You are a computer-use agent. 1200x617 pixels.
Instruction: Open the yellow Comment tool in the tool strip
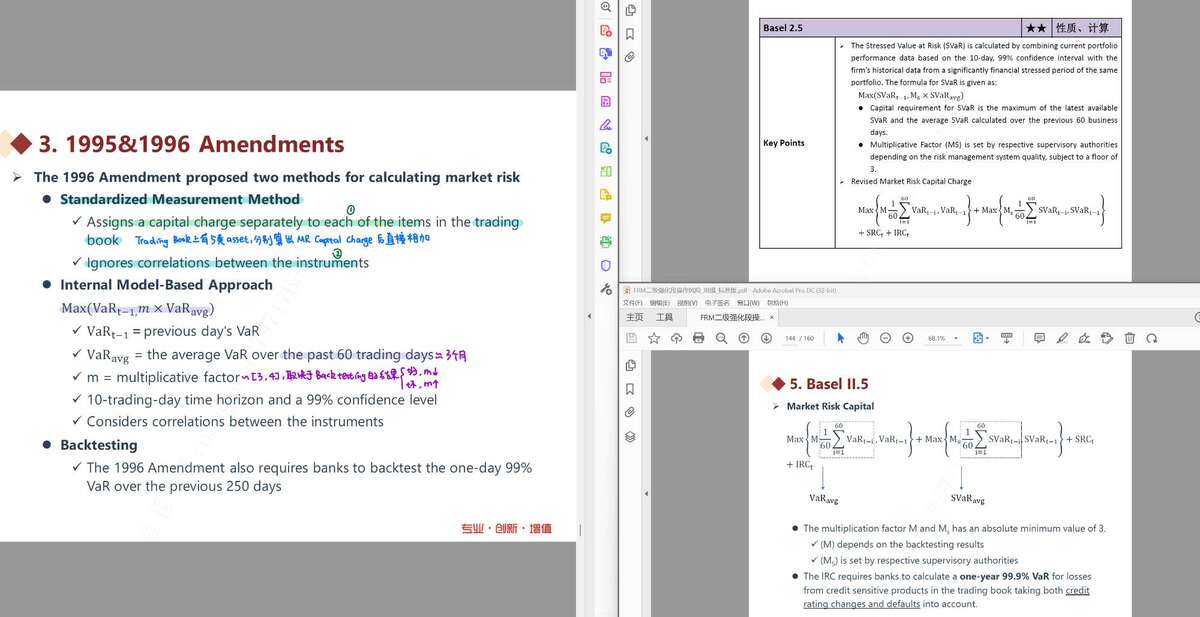click(605, 218)
